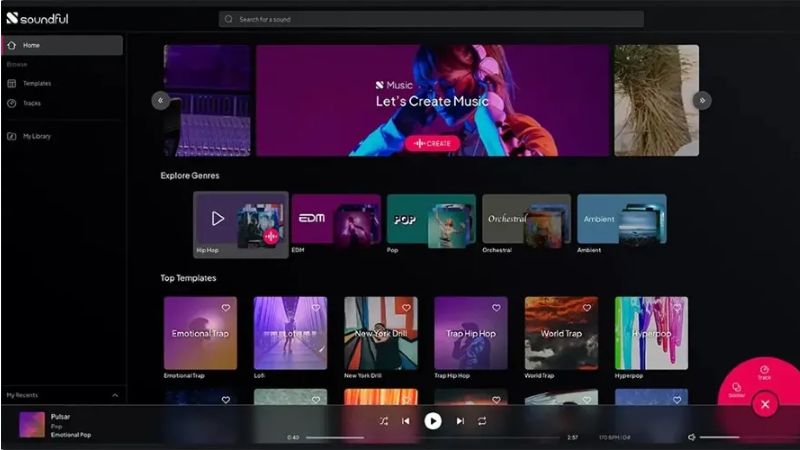This screenshot has width=800, height=450.
Task: Toggle repeat mode in the player bar
Action: coord(482,421)
